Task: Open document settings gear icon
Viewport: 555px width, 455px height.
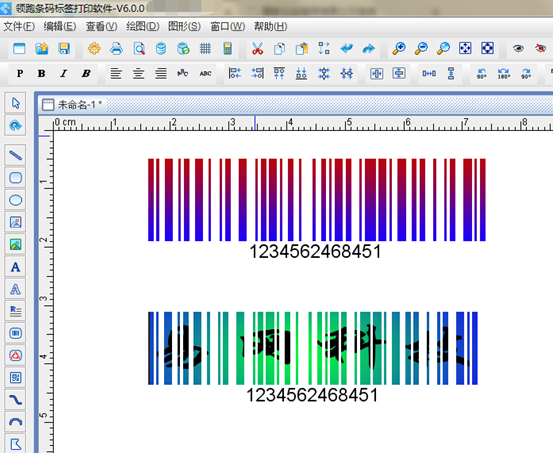Action: coord(94,48)
